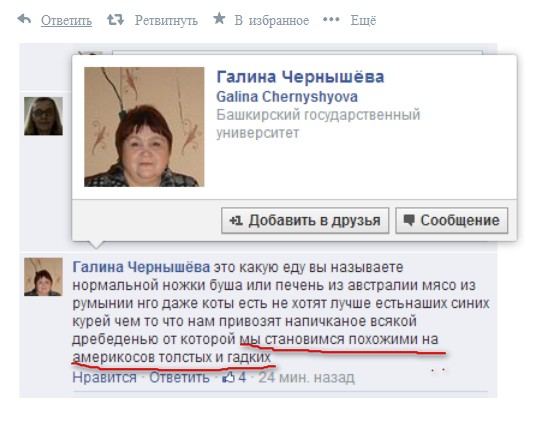Open the Galina Chernyshyova transliterated name link
The height and width of the screenshot is (421, 555).
click(x=287, y=96)
